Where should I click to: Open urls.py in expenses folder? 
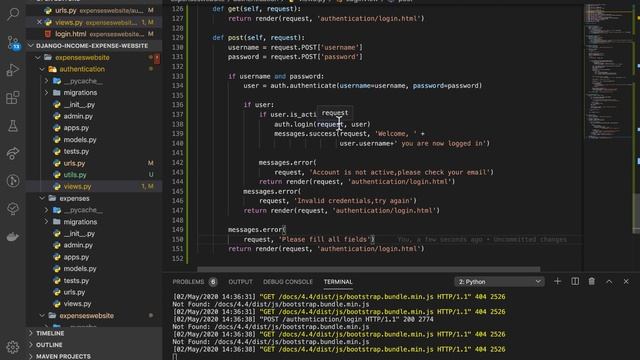[94, 292]
